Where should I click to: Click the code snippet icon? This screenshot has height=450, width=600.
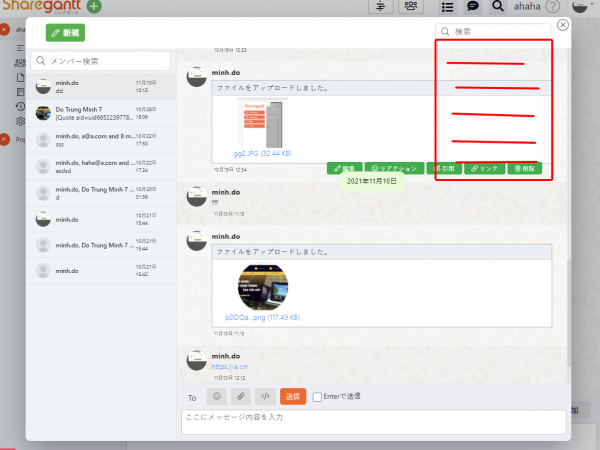coord(265,395)
